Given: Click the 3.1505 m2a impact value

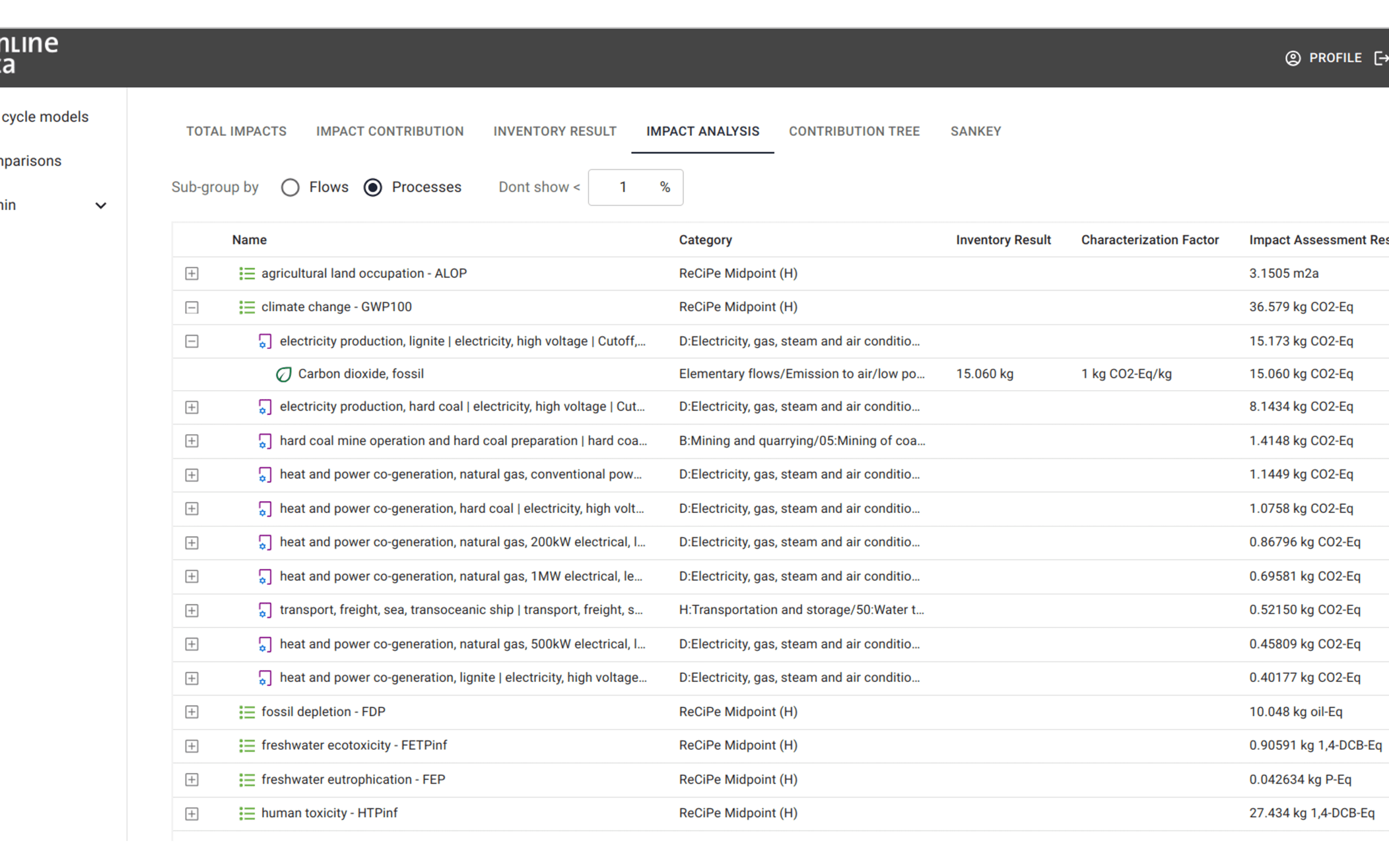Looking at the screenshot, I should point(1284,273).
